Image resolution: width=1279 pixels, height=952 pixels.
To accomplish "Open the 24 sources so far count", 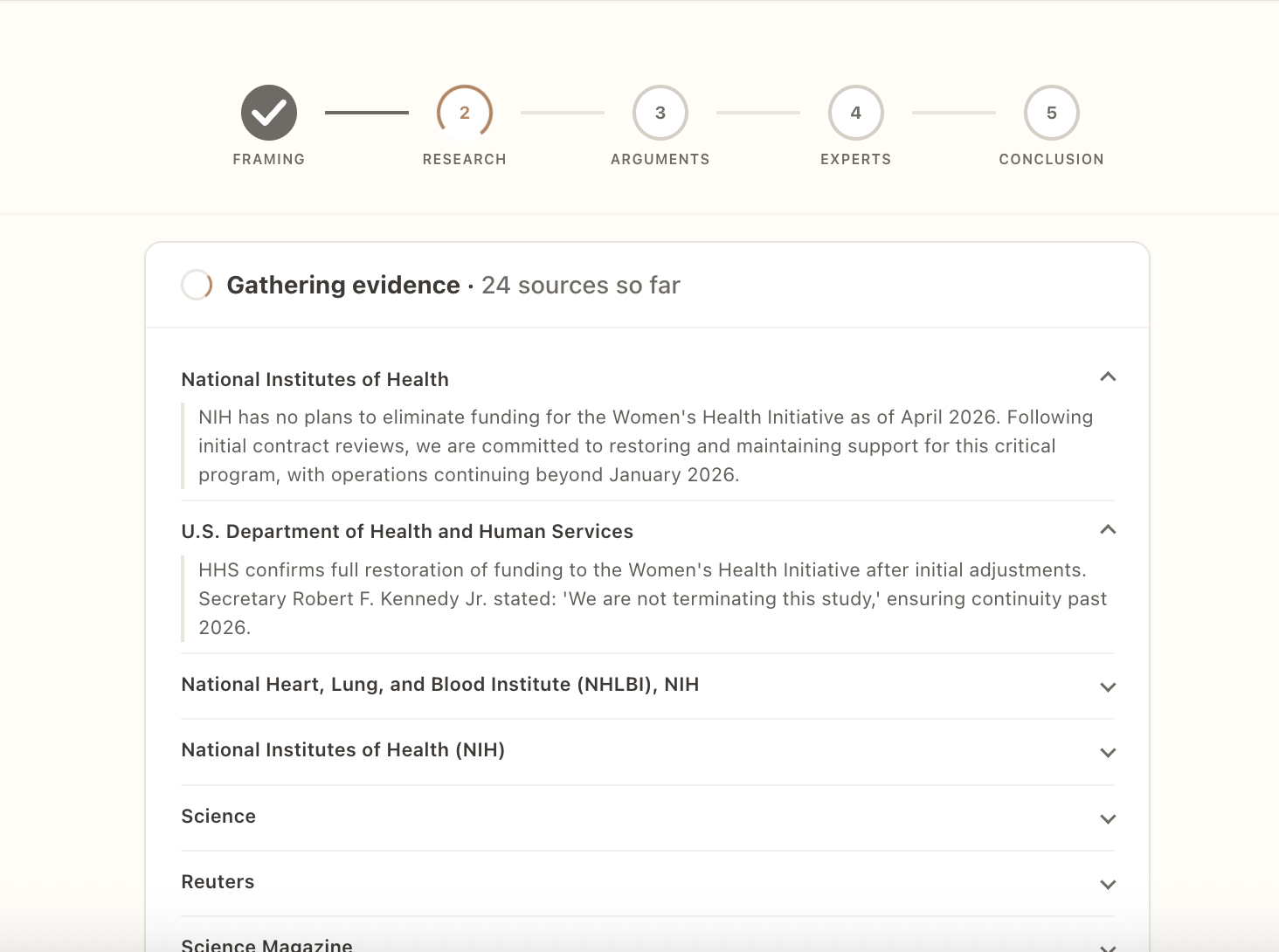I will [581, 285].
